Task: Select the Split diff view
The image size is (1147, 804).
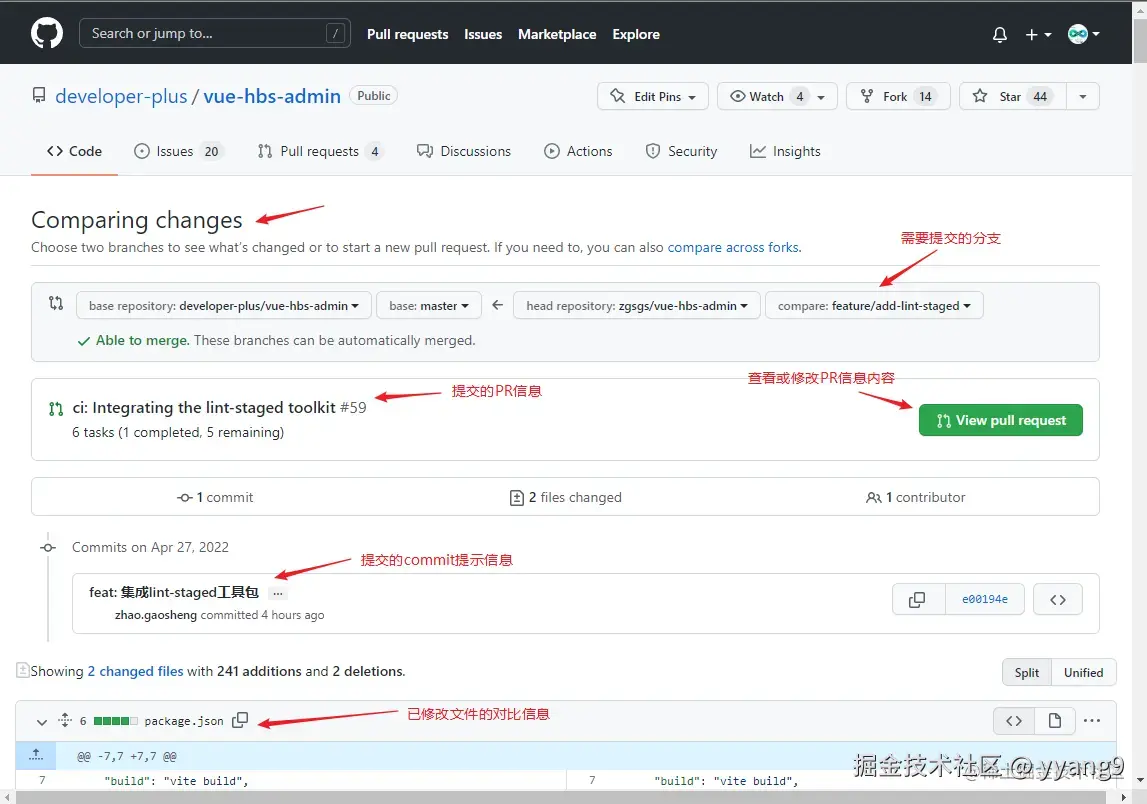Action: 1026,672
